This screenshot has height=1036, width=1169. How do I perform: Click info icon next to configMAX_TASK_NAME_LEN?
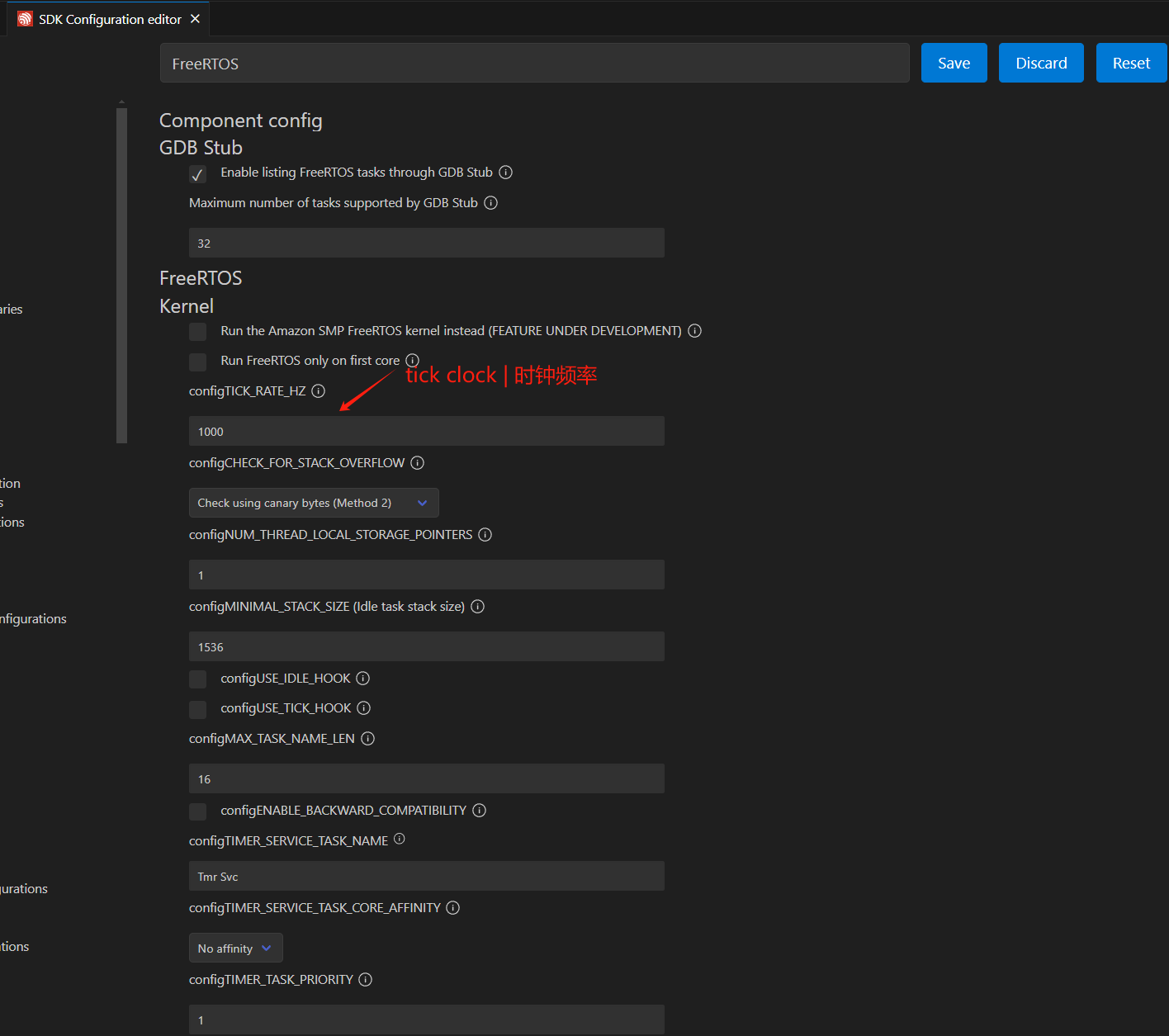pos(367,739)
